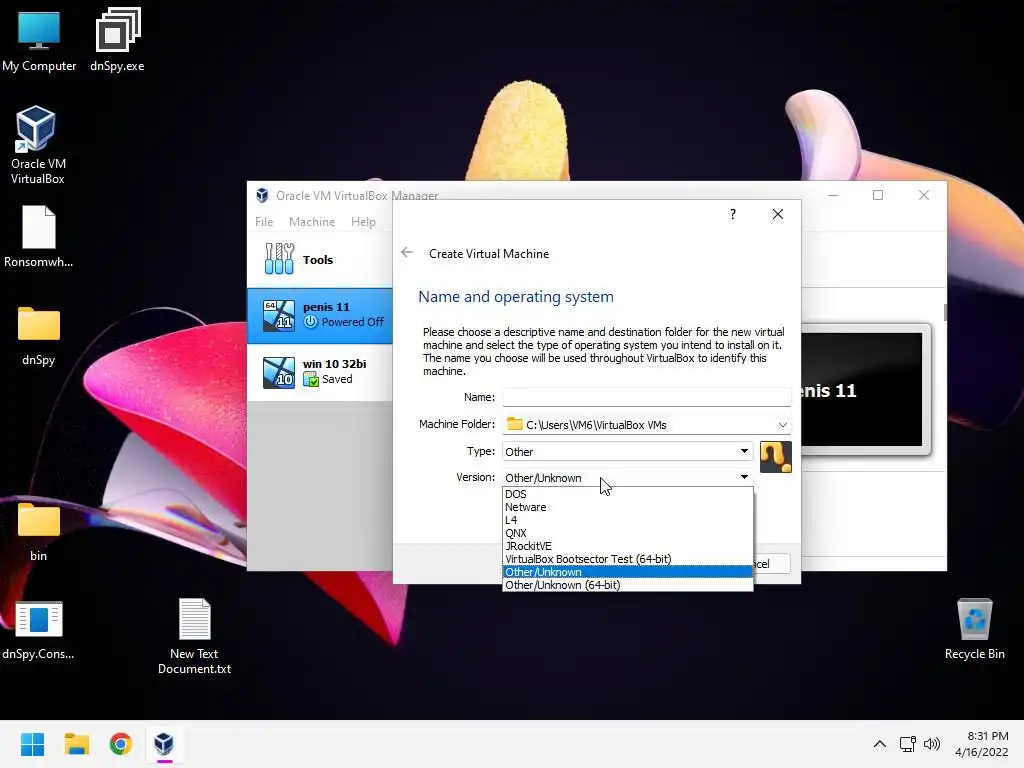Open the Help menu in VirtualBox
This screenshot has width=1024, height=768.
(363, 222)
